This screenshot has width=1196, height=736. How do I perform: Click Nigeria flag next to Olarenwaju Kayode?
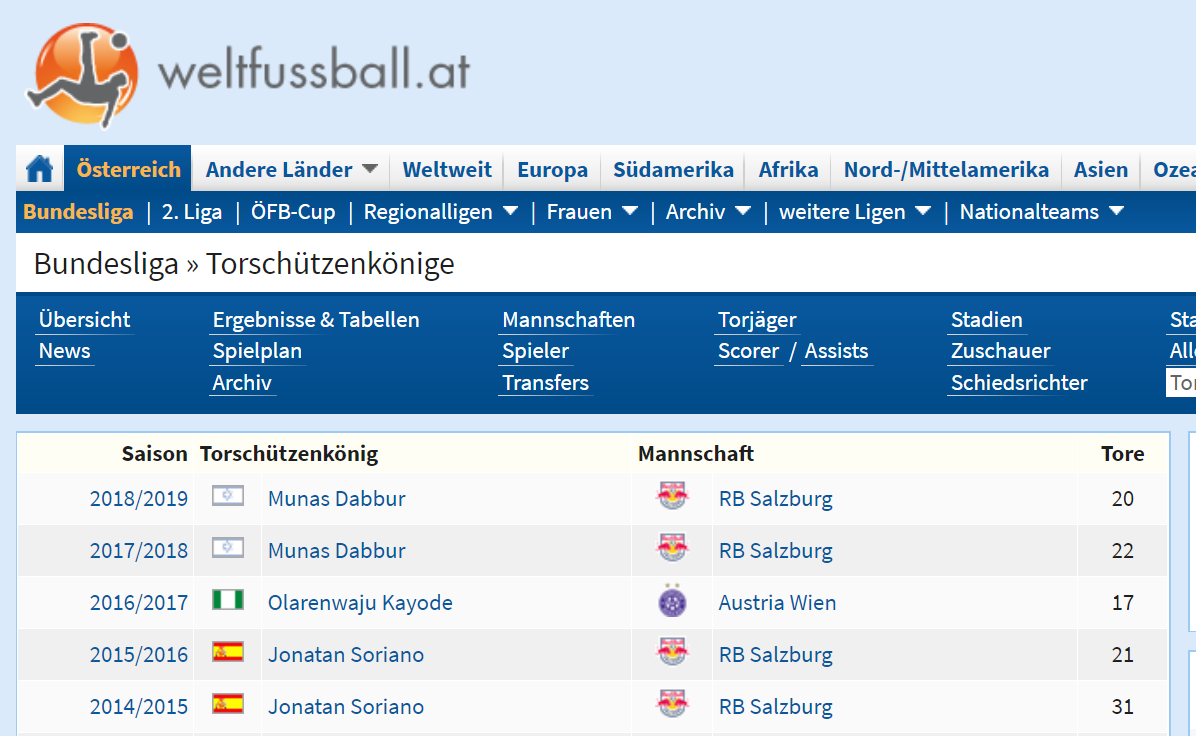[227, 600]
